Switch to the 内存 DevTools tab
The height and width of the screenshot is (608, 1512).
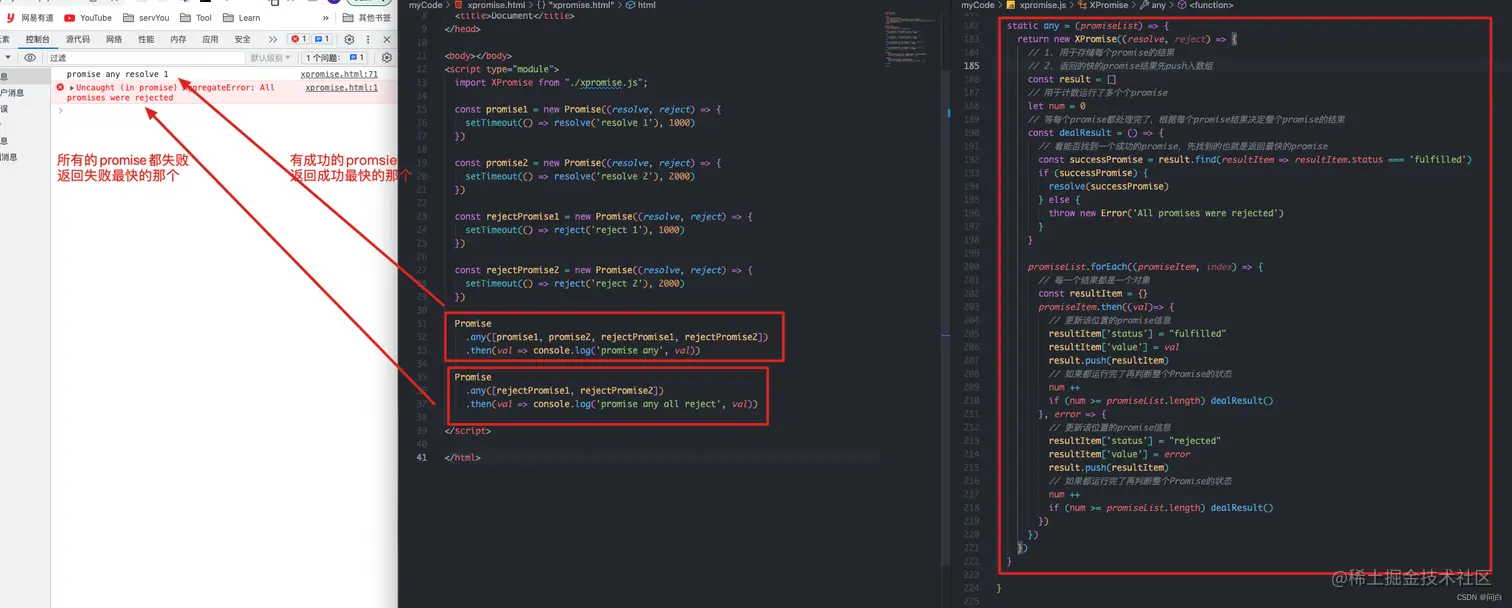pos(178,39)
